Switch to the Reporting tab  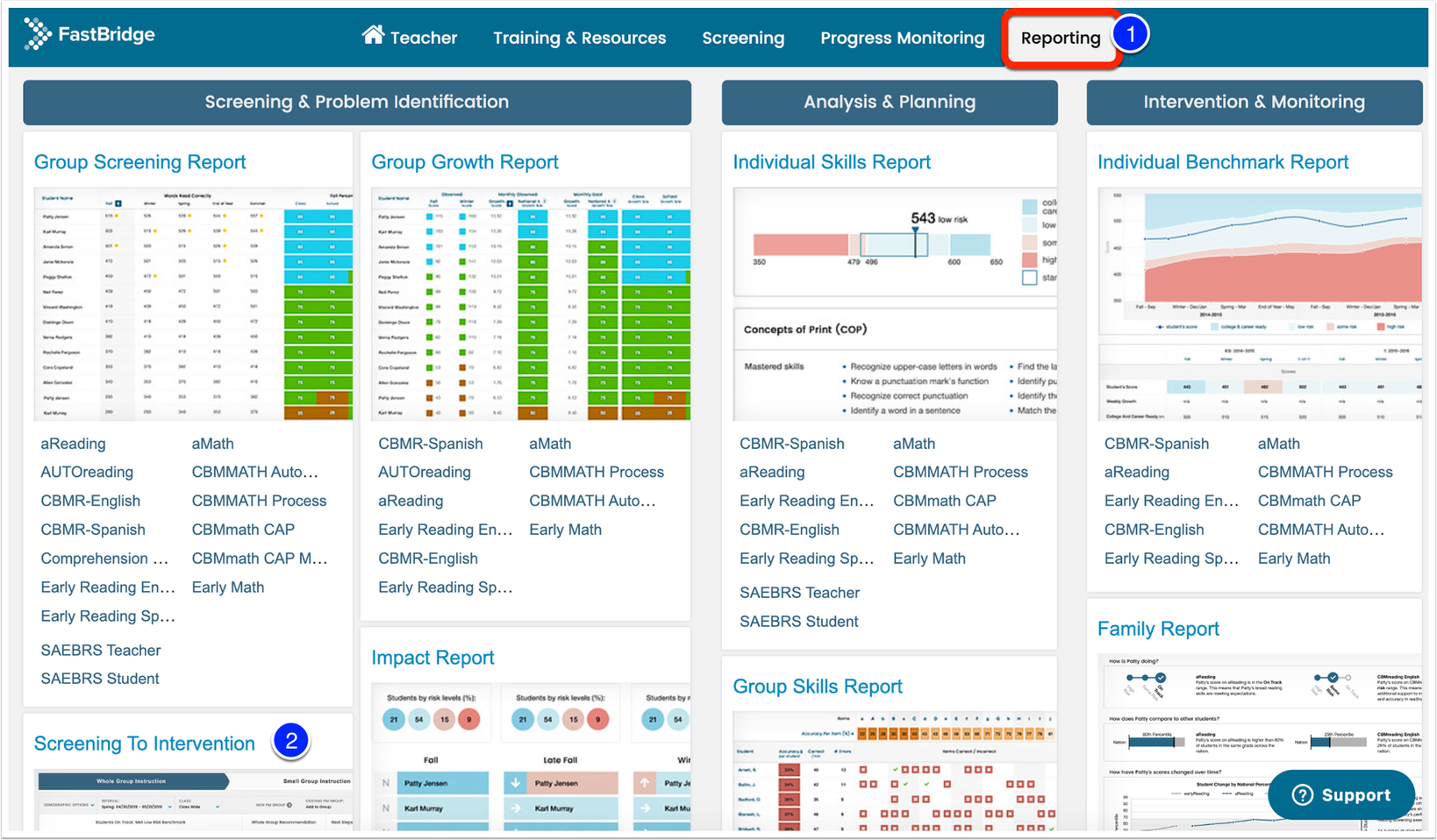[x=1061, y=38]
